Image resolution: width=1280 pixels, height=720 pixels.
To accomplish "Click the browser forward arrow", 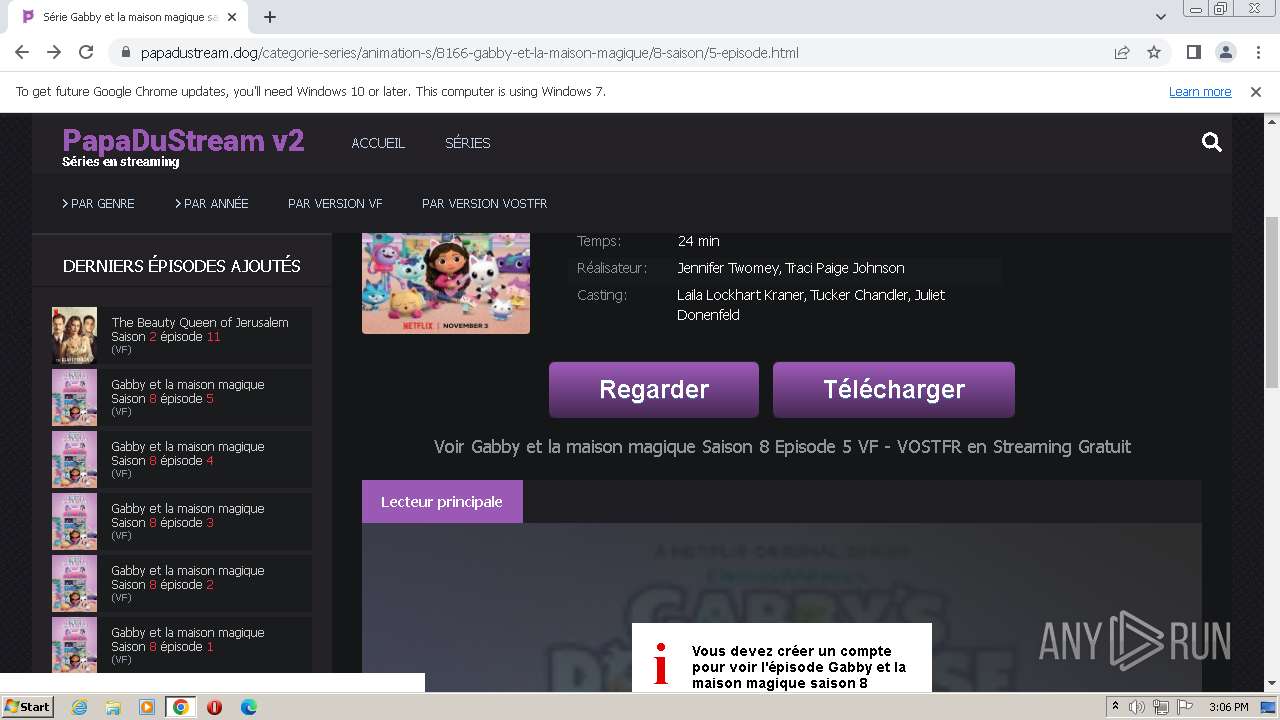I will [x=54, y=53].
